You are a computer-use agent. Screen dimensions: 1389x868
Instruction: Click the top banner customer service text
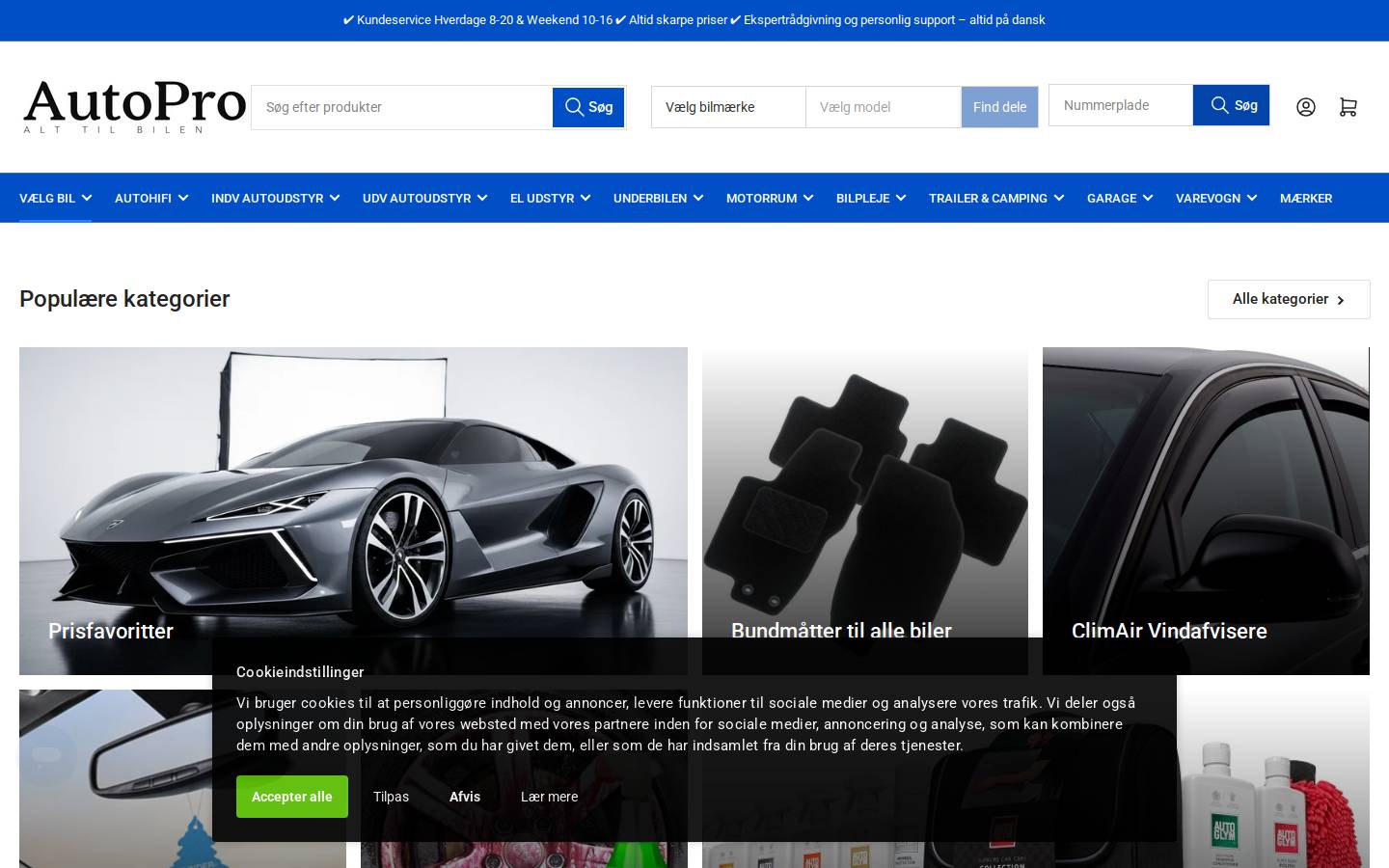pyautogui.click(x=694, y=19)
